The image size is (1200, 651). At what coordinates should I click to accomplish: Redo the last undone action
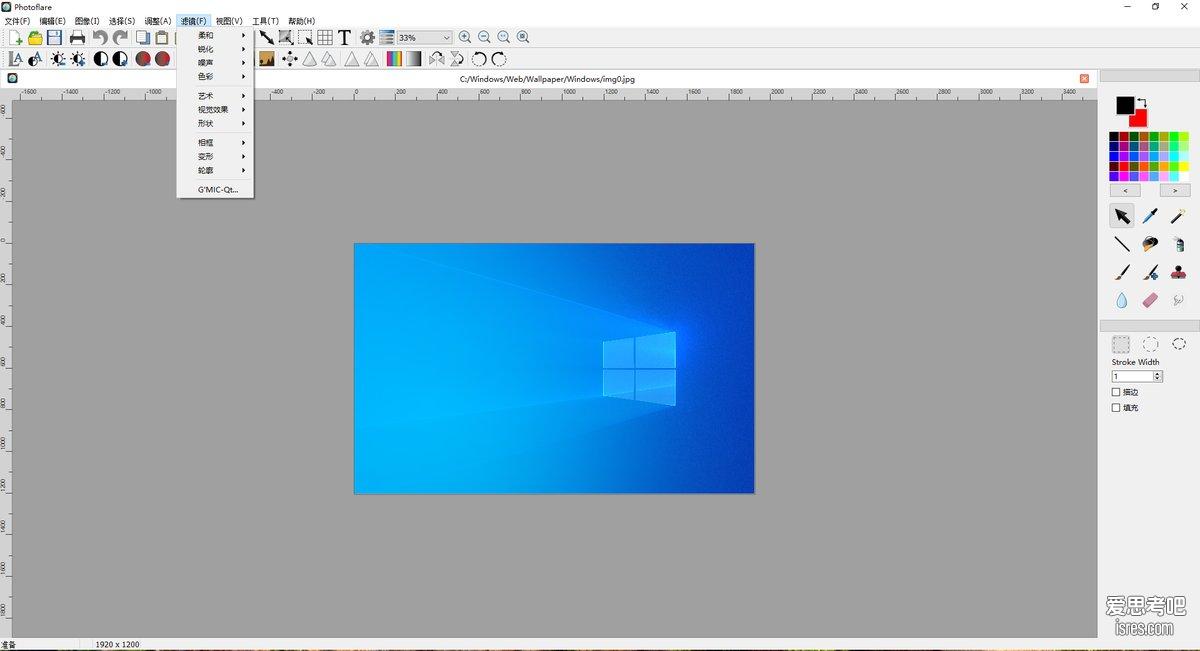tap(120, 37)
